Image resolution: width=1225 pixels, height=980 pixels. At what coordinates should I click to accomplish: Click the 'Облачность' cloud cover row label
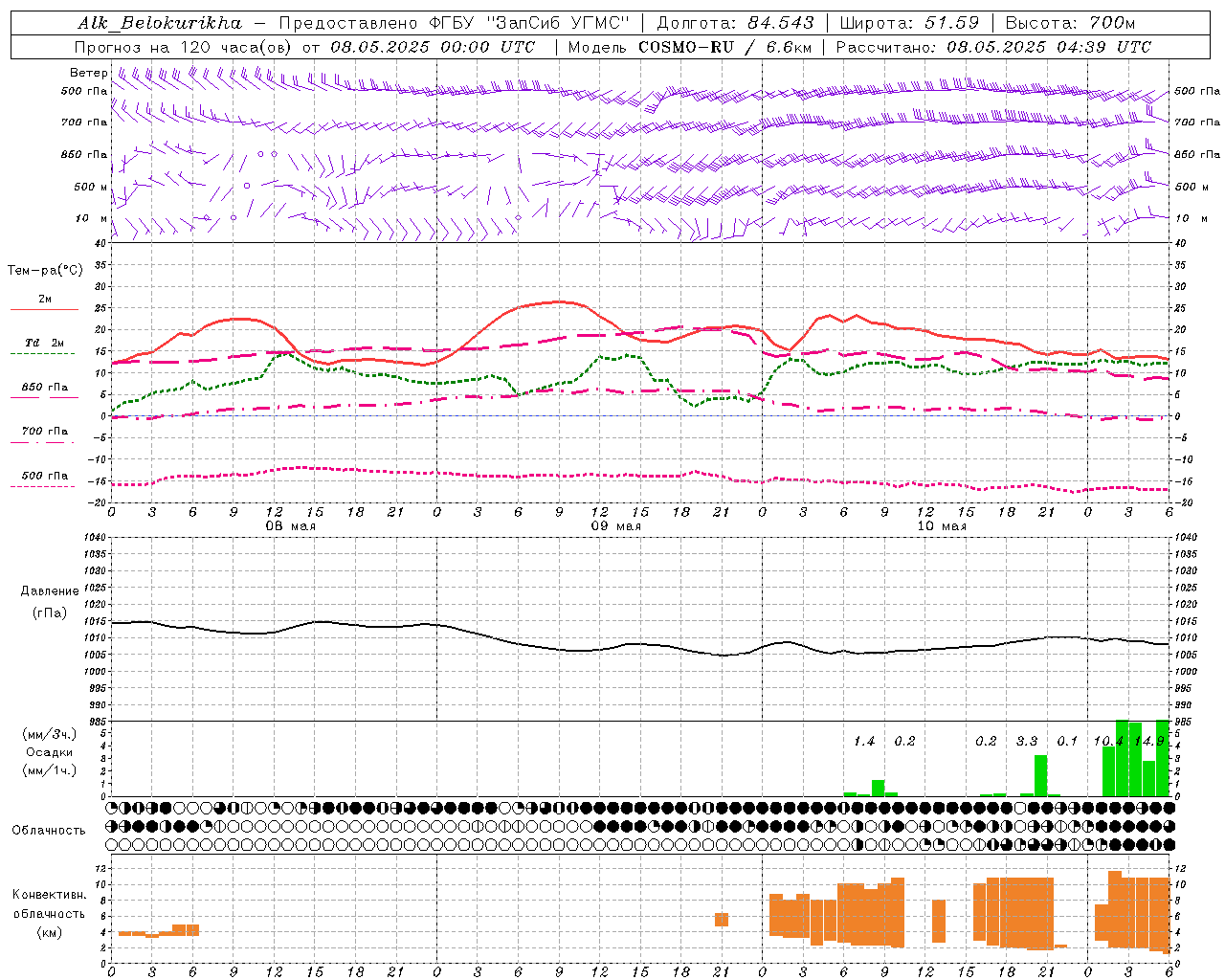click(49, 831)
